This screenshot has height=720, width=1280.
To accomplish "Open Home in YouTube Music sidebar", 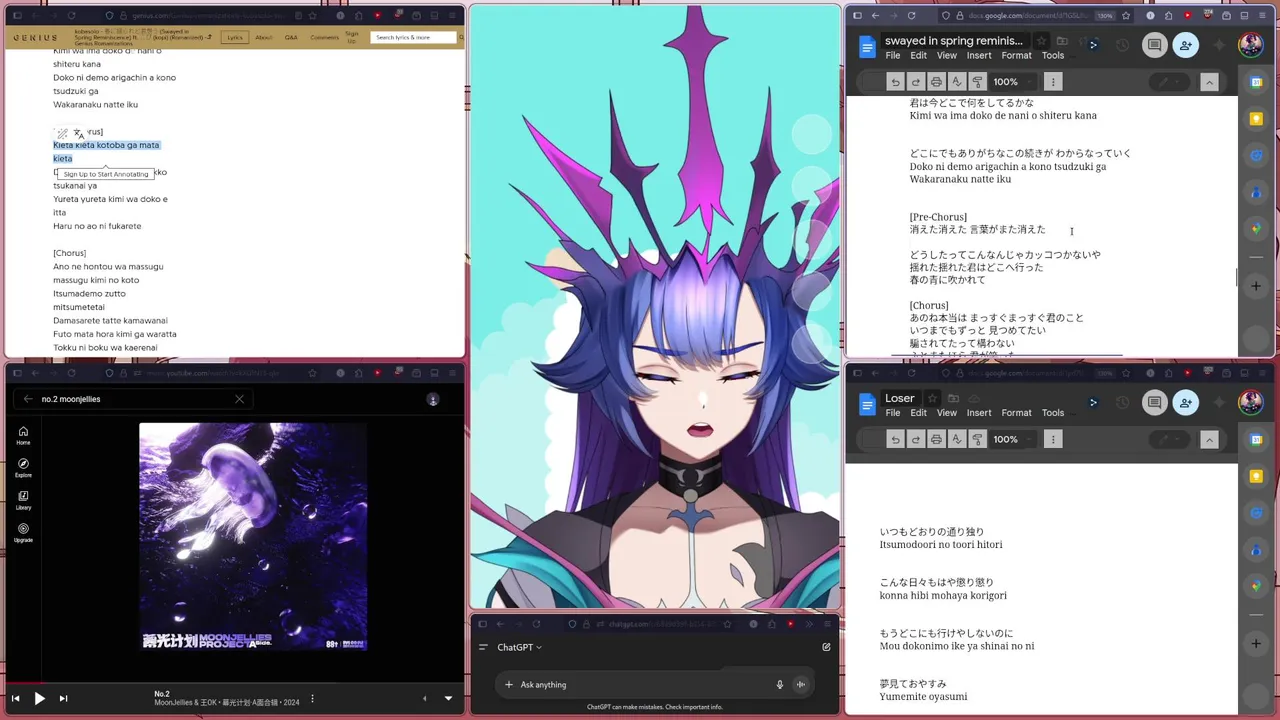I will 23,435.
